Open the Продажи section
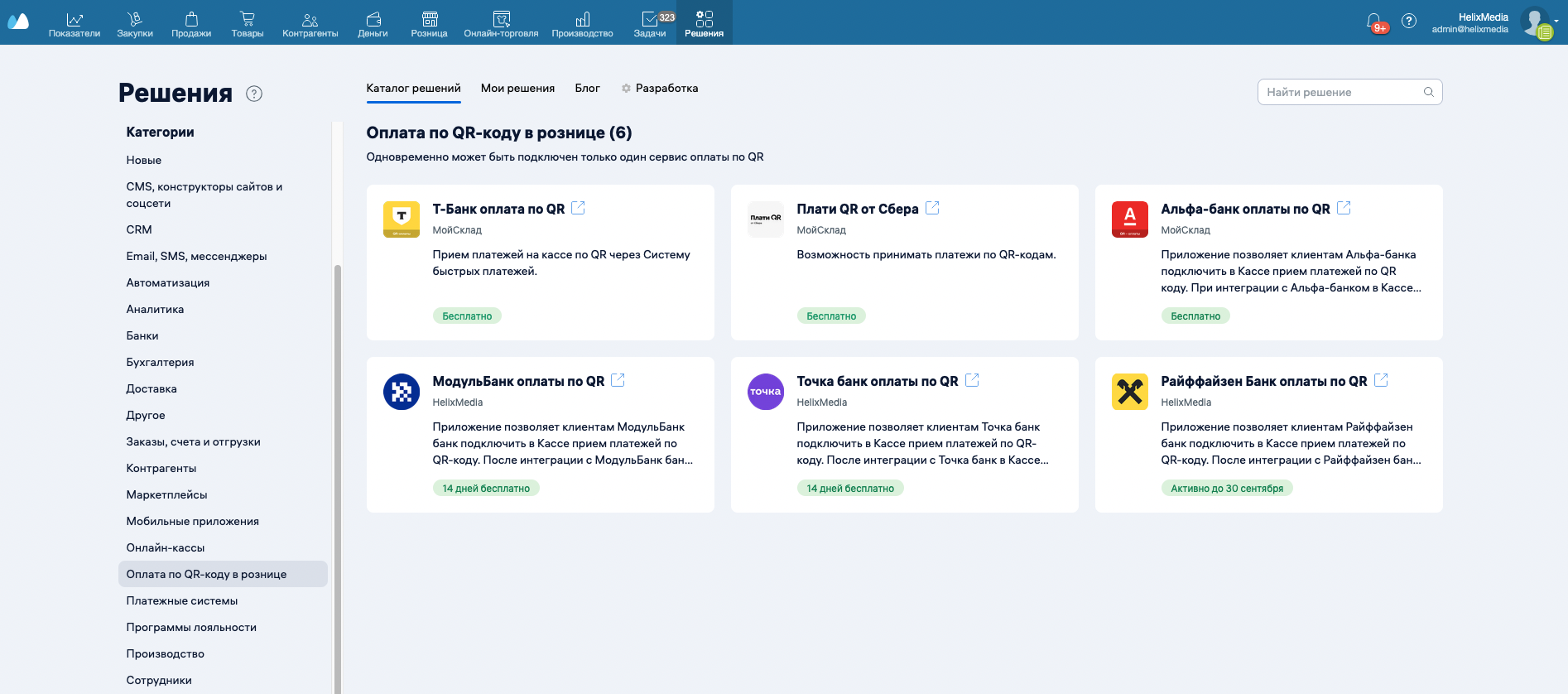This screenshot has width=1568, height=694. (x=191, y=23)
